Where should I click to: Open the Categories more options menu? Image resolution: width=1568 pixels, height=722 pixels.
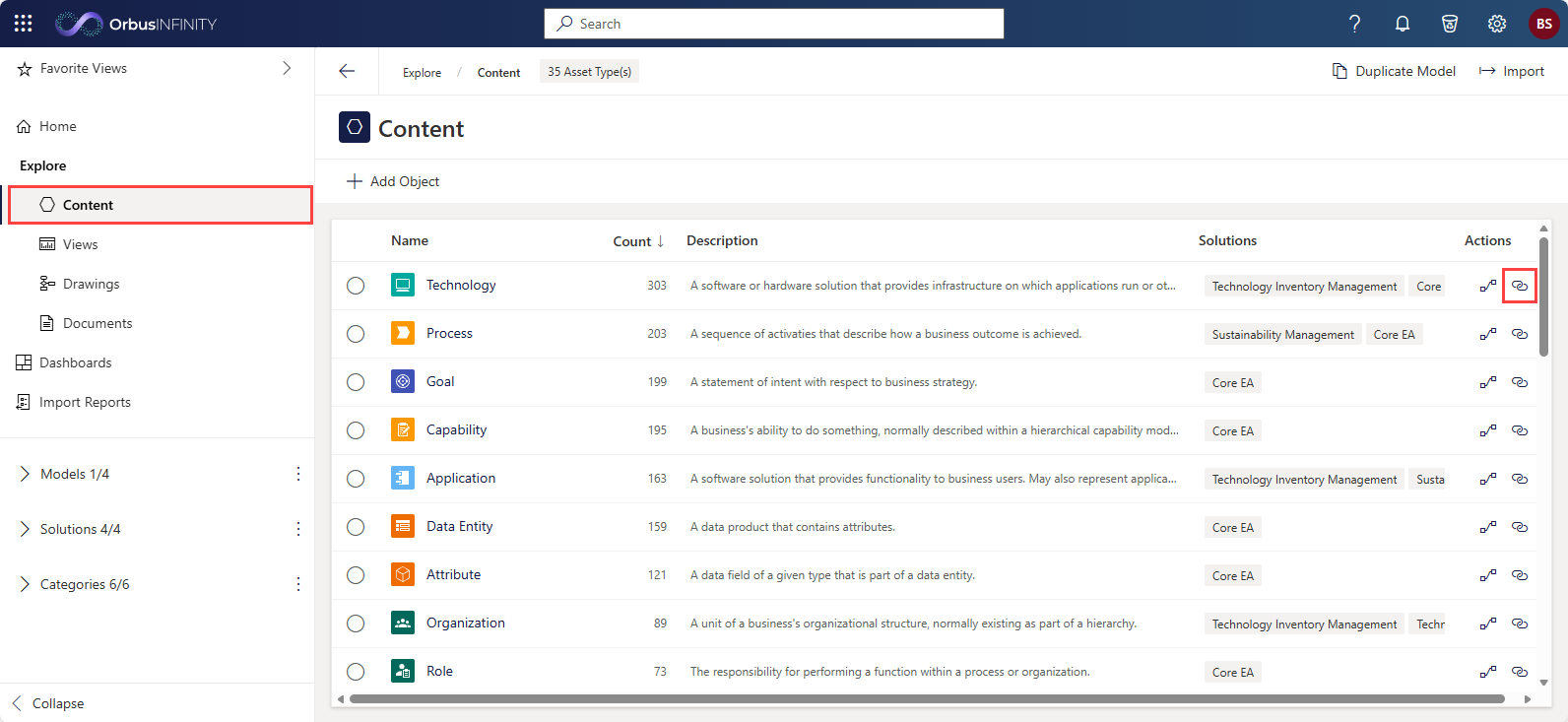(x=298, y=584)
